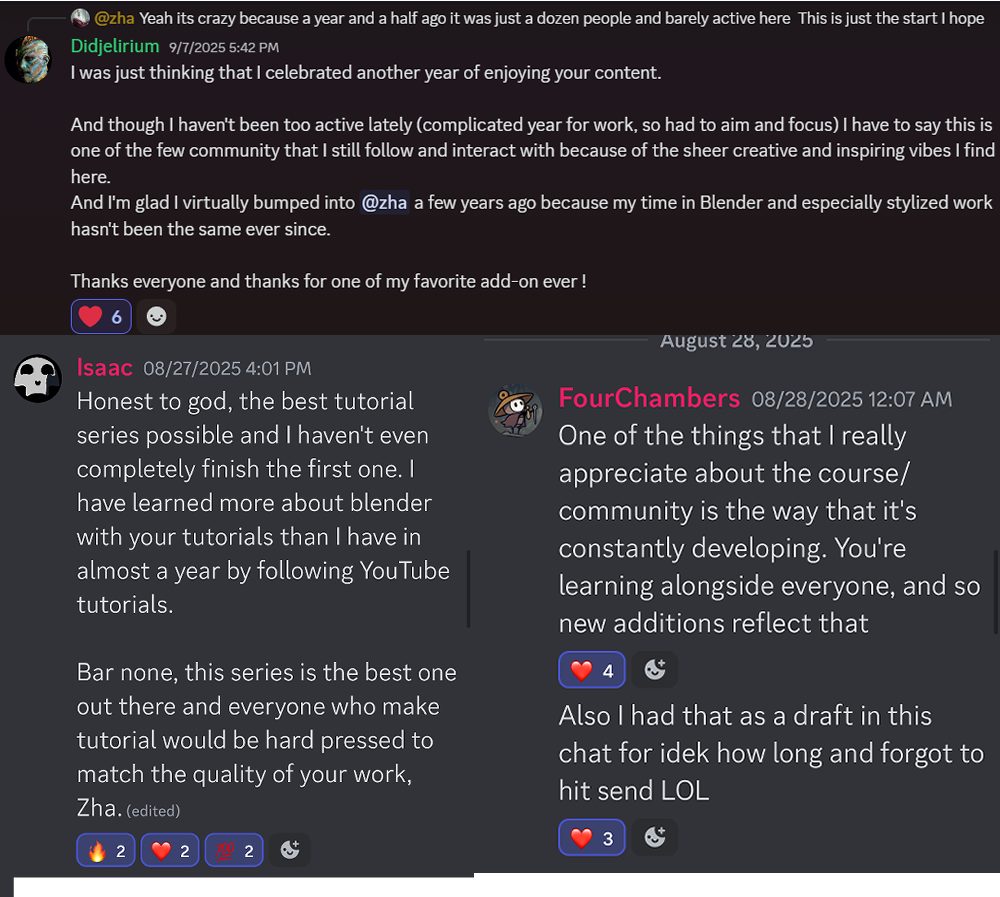The height and width of the screenshot is (897, 1000).
Task: Click the FourChambers username
Action: tap(649, 398)
